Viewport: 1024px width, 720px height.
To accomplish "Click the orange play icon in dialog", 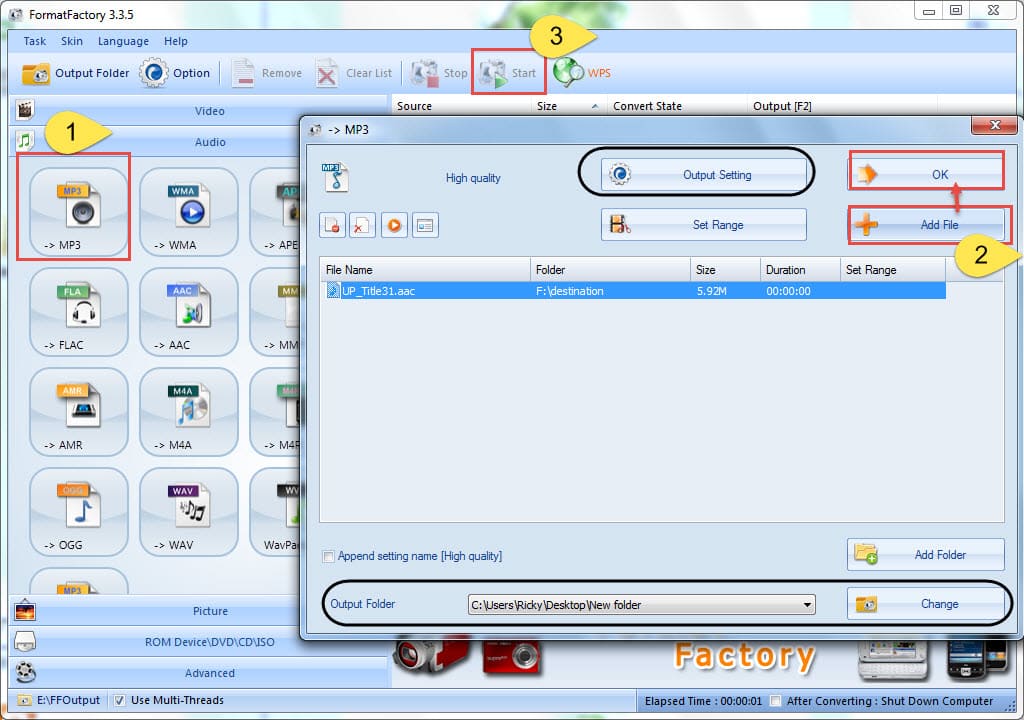I will point(394,225).
